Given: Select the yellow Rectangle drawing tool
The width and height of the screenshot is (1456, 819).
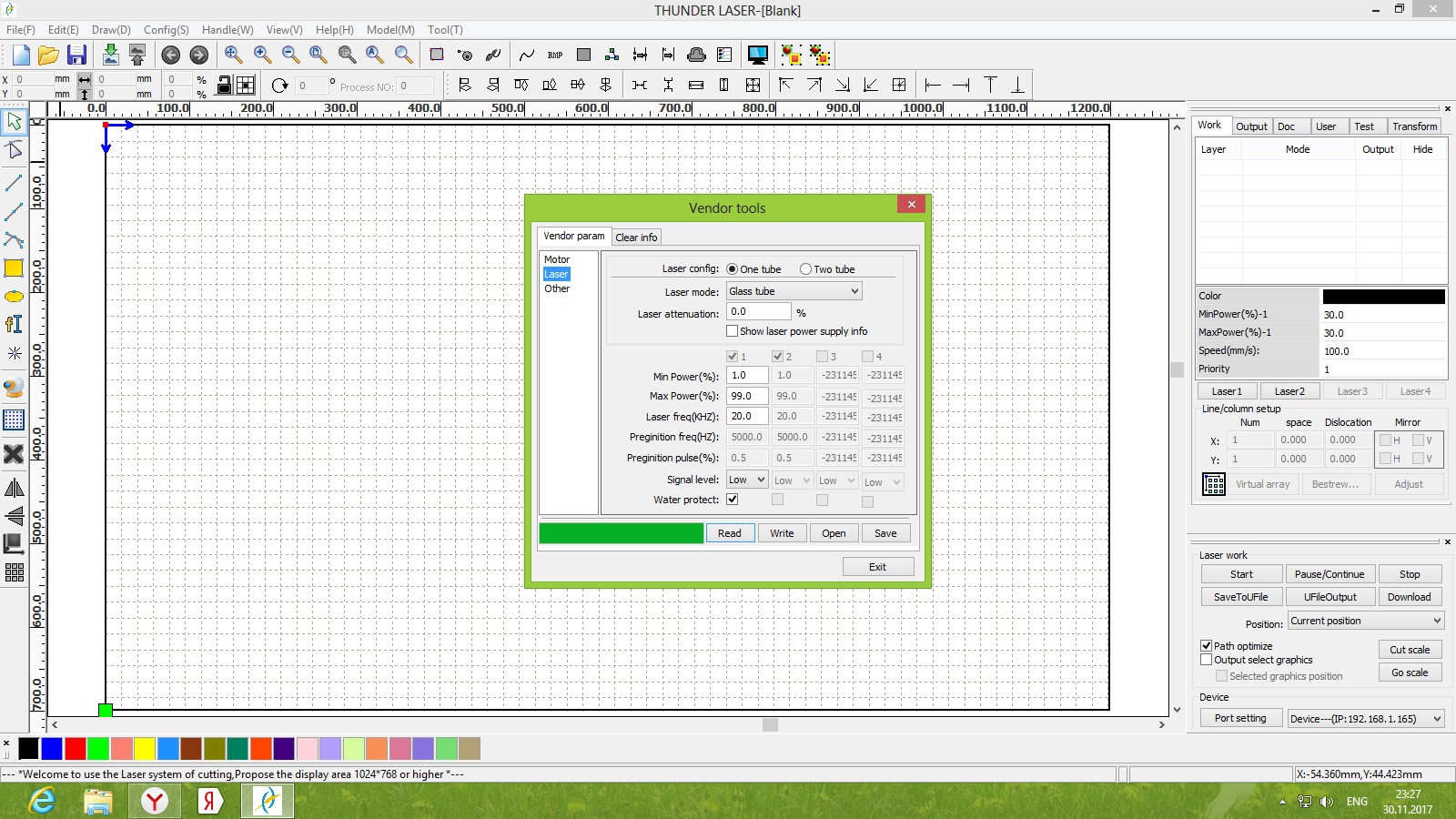Looking at the screenshot, I should [14, 268].
